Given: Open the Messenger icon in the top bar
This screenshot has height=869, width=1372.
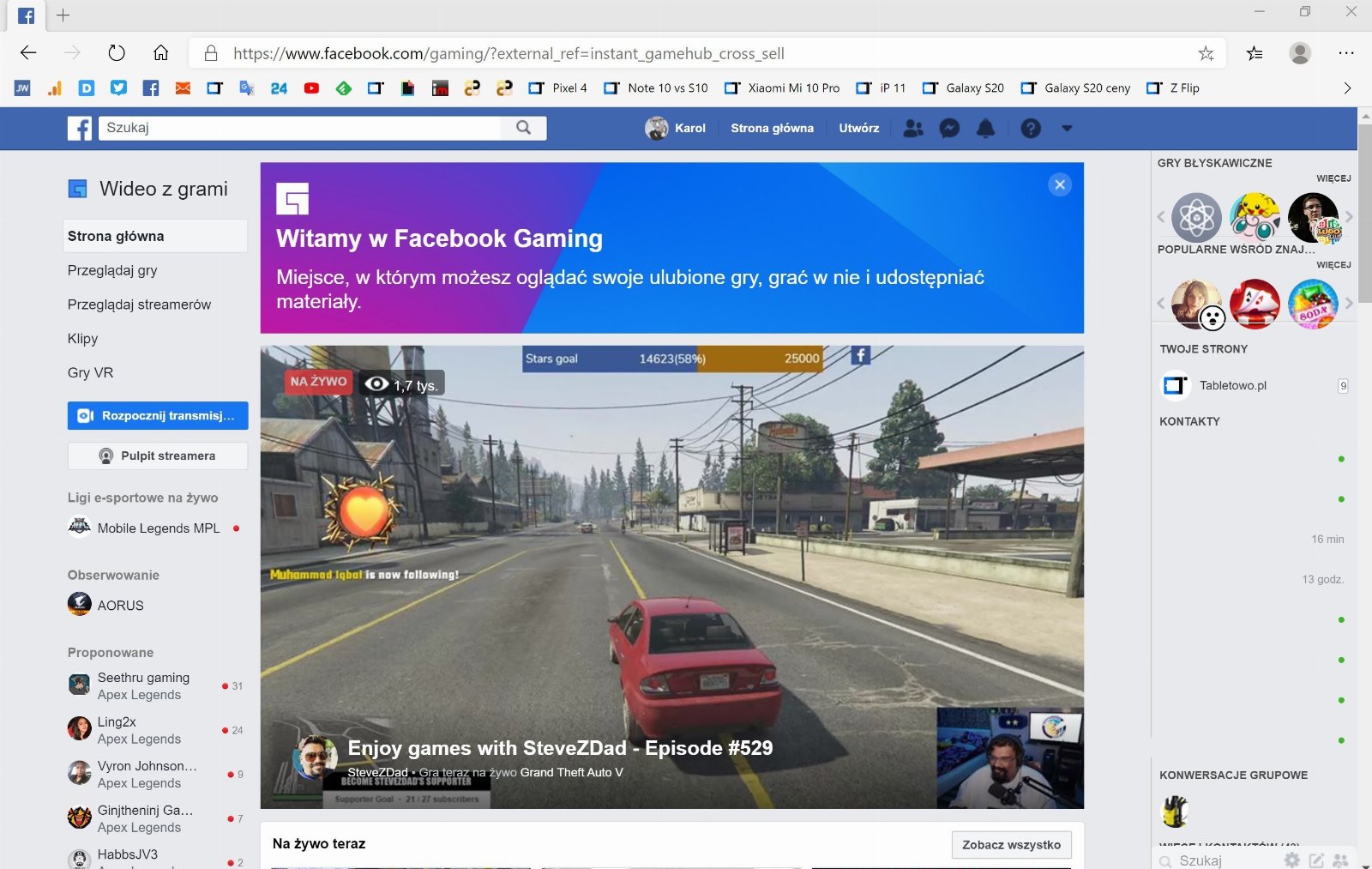Looking at the screenshot, I should (949, 129).
